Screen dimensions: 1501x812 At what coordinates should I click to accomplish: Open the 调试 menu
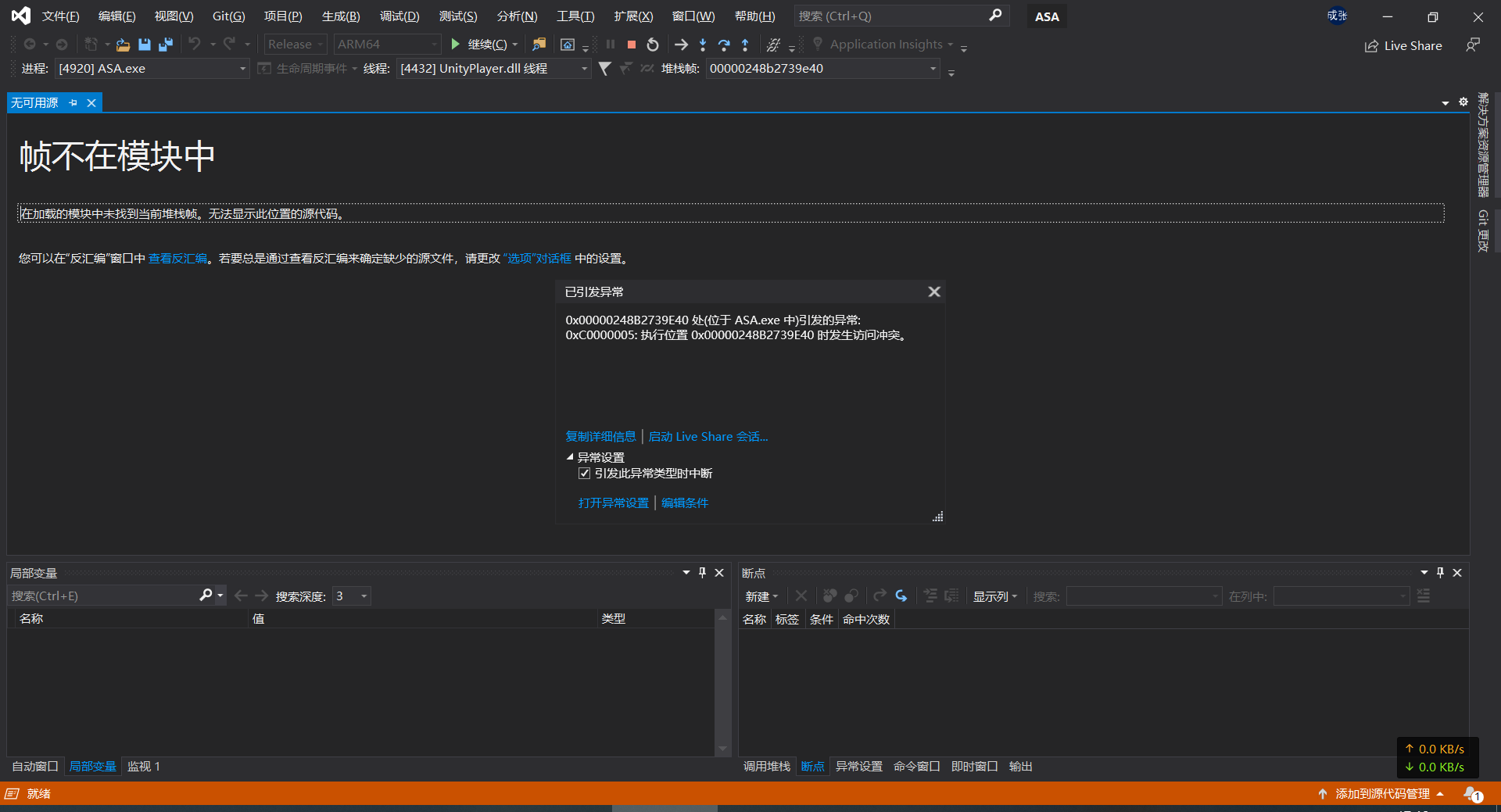point(399,16)
